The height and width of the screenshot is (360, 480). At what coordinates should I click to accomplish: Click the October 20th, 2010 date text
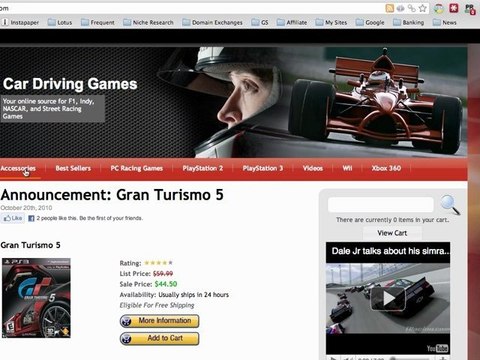[26, 208]
